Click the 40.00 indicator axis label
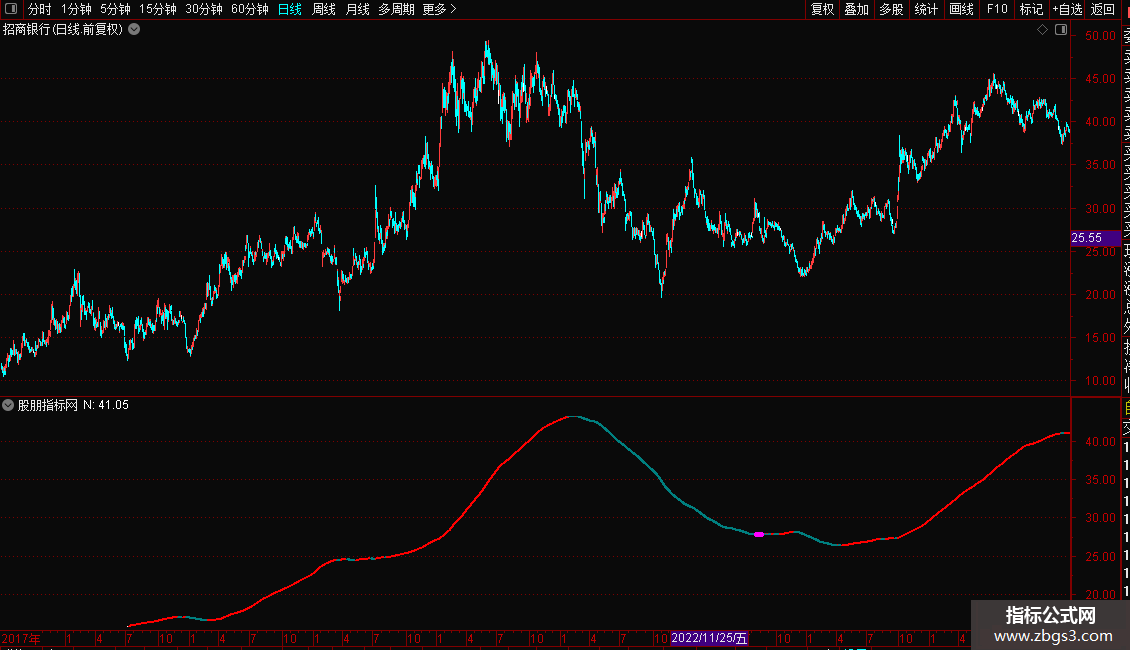 tap(1100, 442)
